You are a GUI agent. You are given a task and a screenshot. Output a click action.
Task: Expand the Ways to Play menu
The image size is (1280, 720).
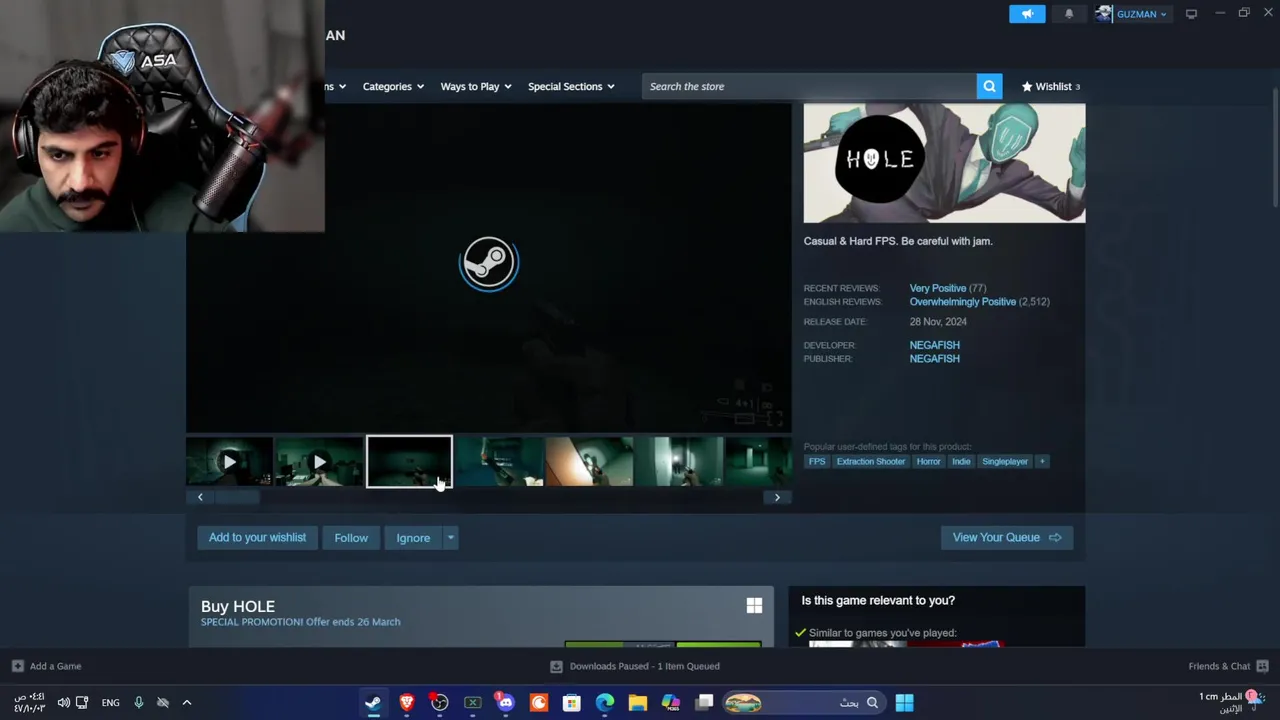tap(476, 86)
